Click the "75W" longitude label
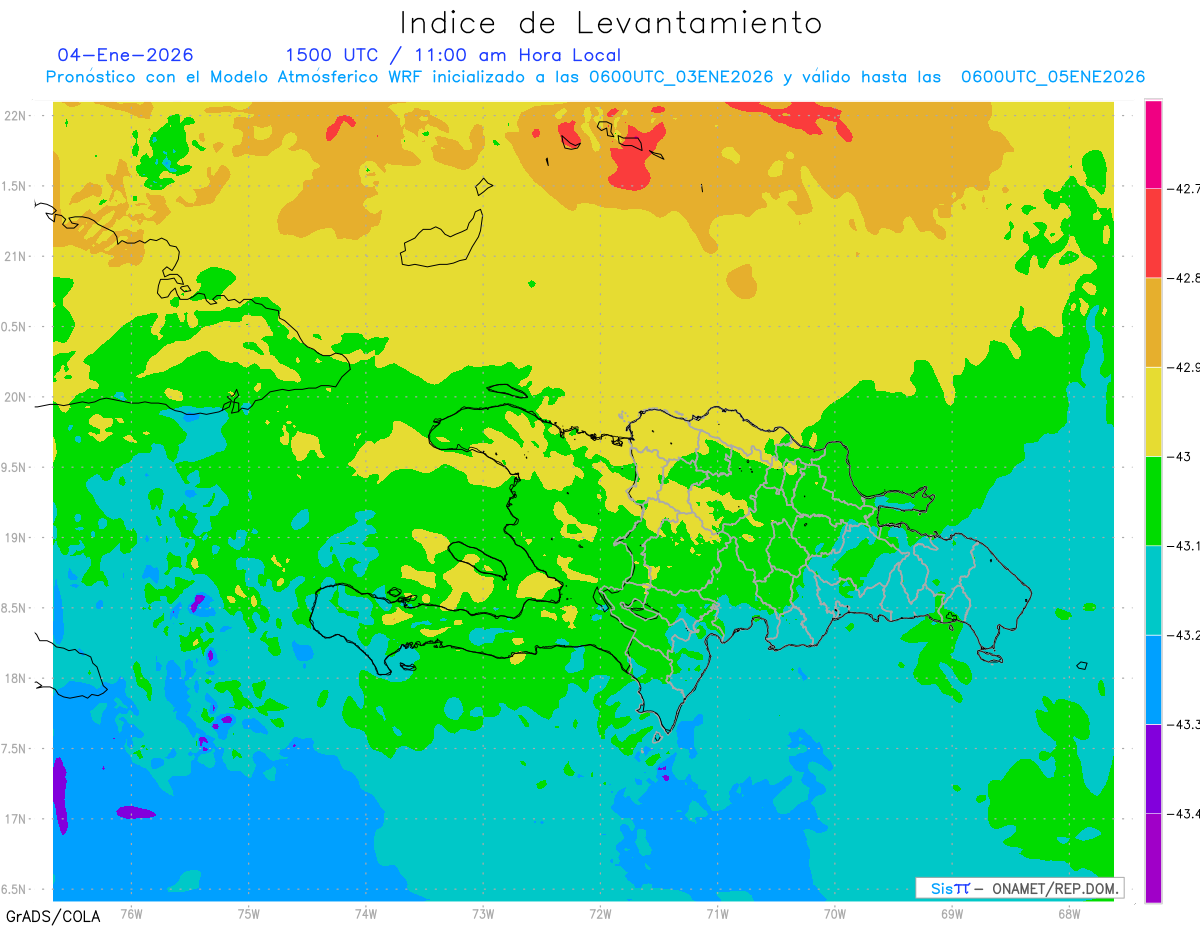 [x=248, y=914]
